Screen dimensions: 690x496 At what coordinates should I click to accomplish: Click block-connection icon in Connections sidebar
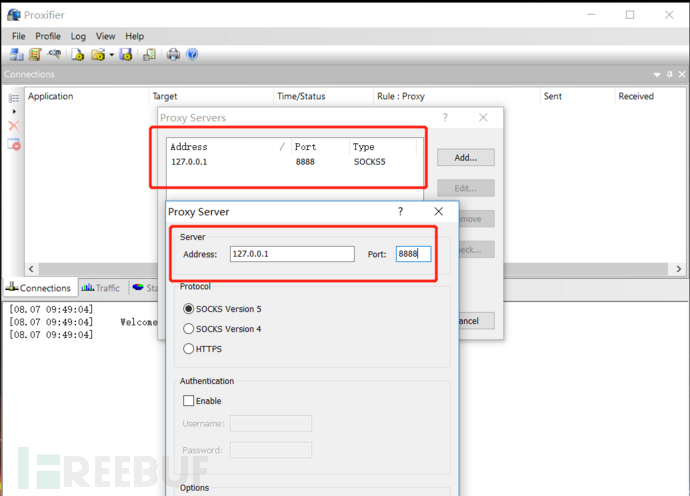14,144
